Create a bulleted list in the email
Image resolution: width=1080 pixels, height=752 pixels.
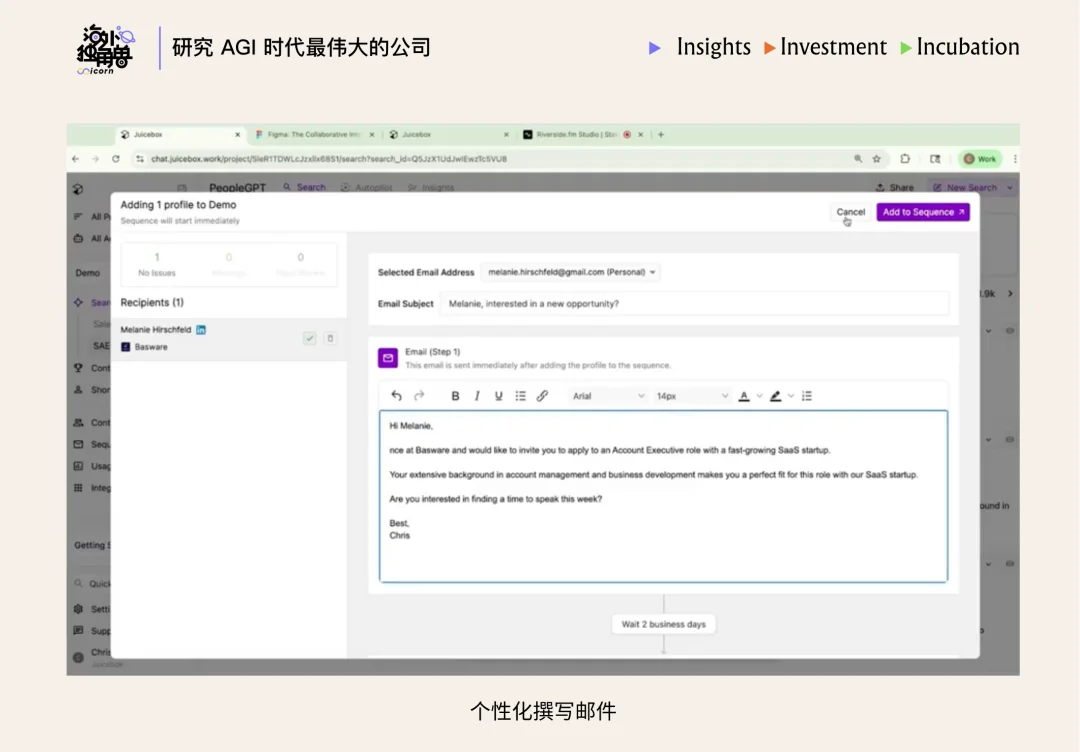point(519,395)
